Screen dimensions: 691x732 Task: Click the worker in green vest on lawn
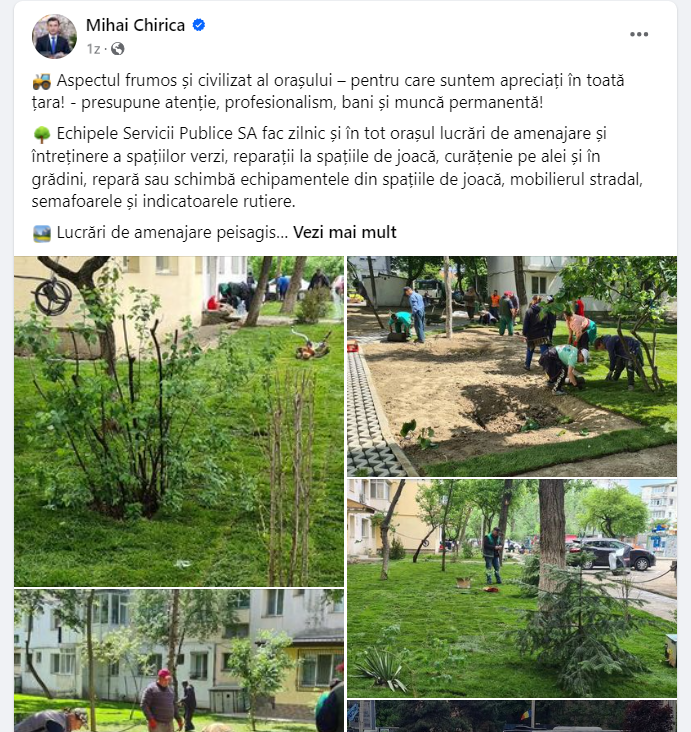[x=493, y=556]
